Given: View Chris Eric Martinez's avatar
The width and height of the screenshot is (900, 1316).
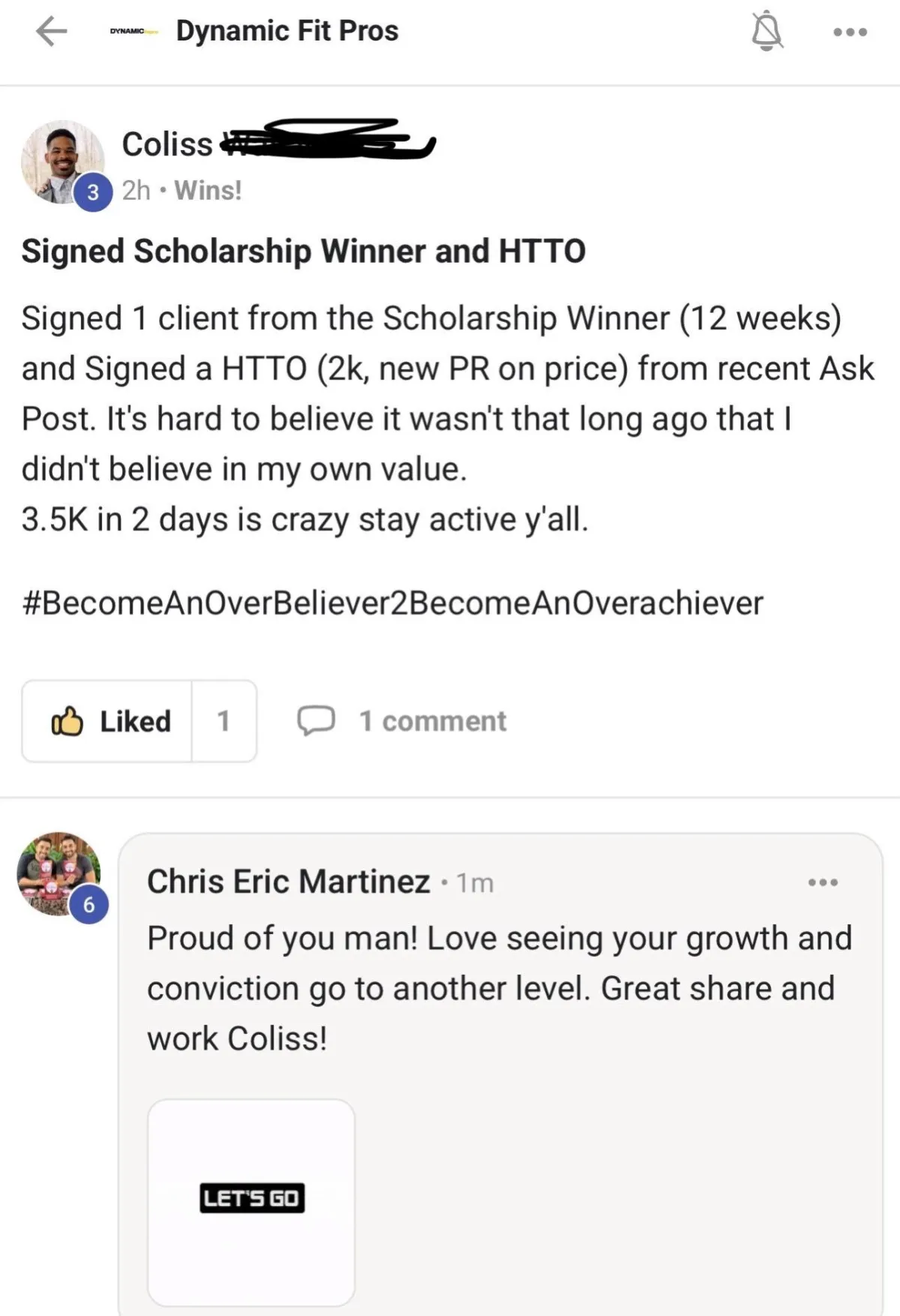Looking at the screenshot, I should (x=57, y=872).
